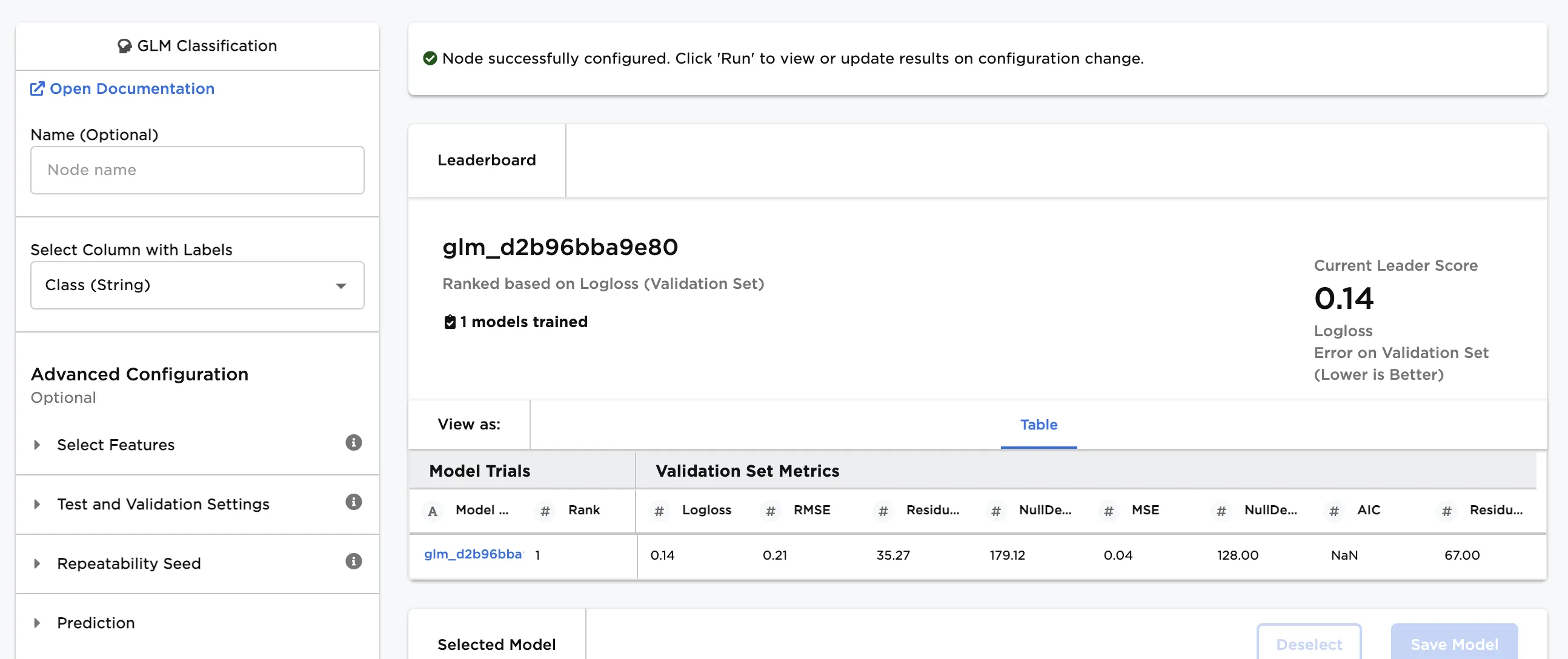1568x659 pixels.
Task: Click the hash icon beside Logloss header
Action: (x=659, y=511)
